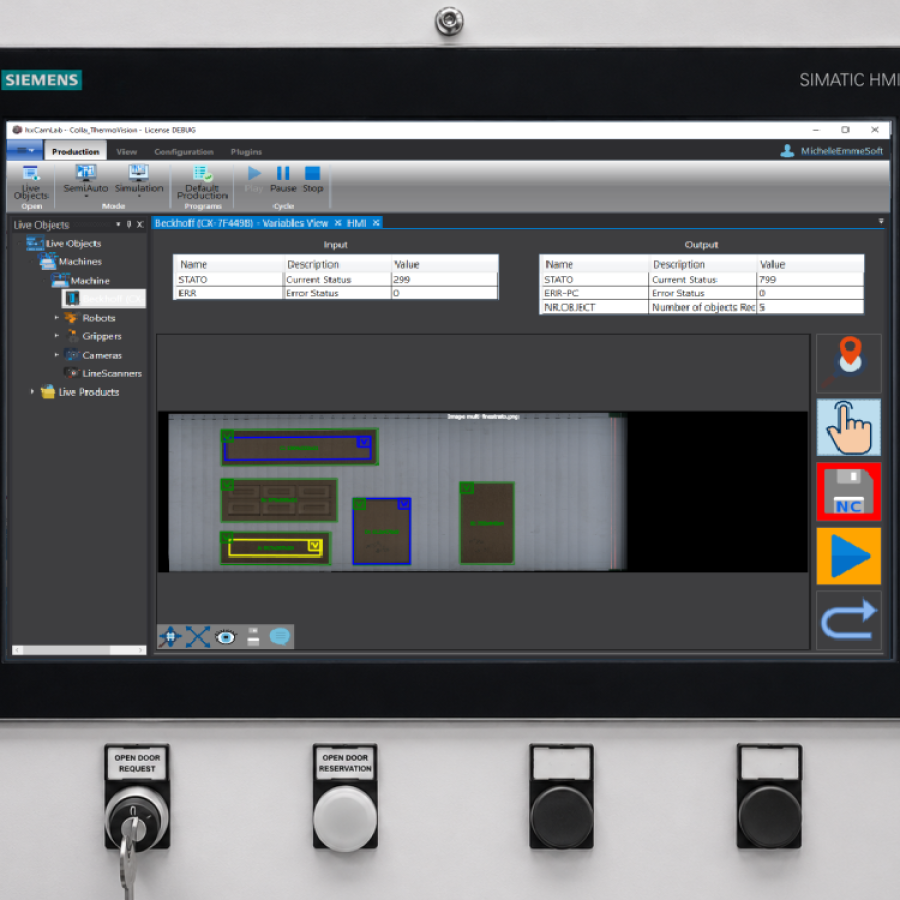Stop the cycle
Screen dimensions: 900x900
[313, 179]
